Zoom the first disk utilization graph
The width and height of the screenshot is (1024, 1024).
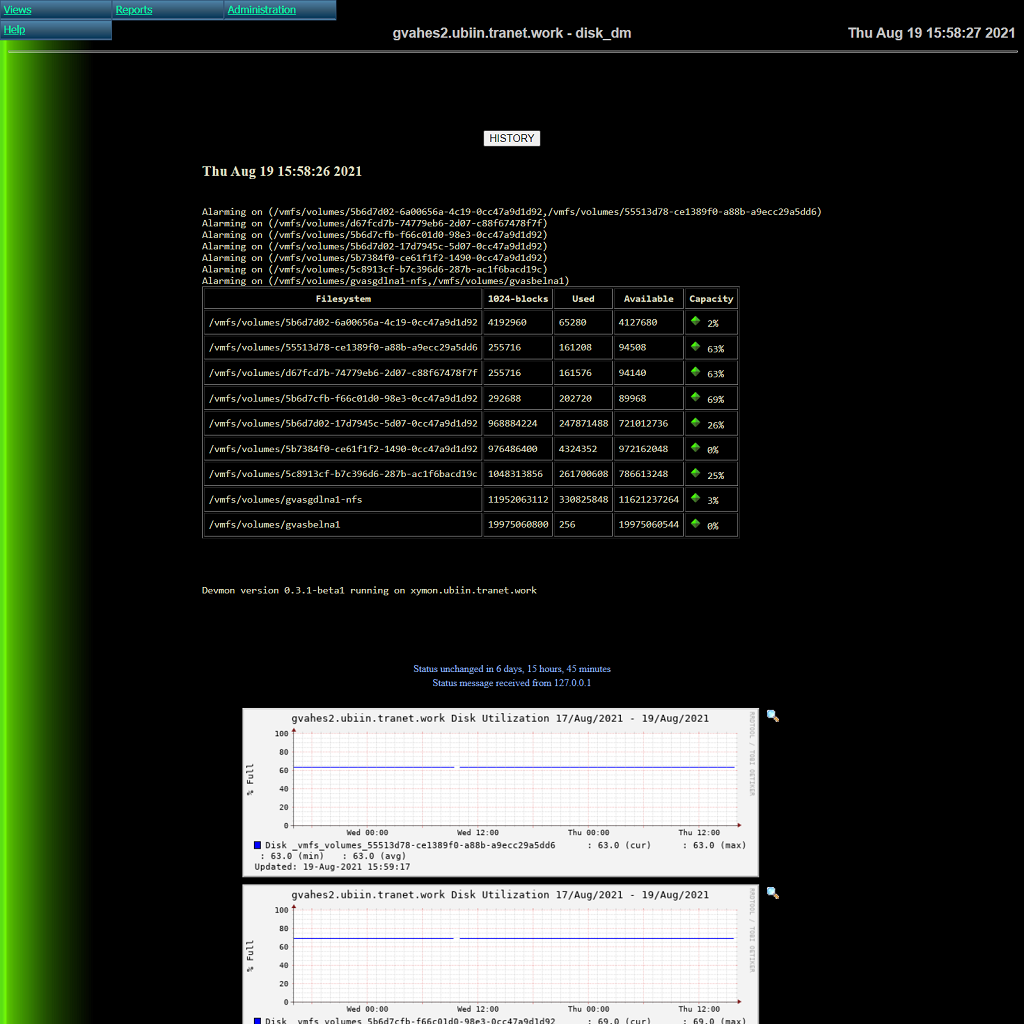coord(772,716)
